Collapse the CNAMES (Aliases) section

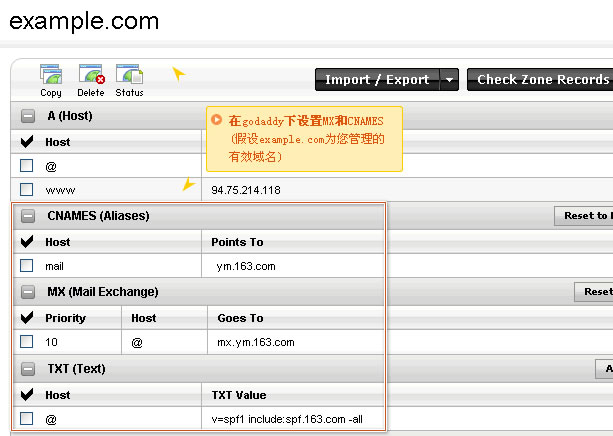click(x=28, y=216)
